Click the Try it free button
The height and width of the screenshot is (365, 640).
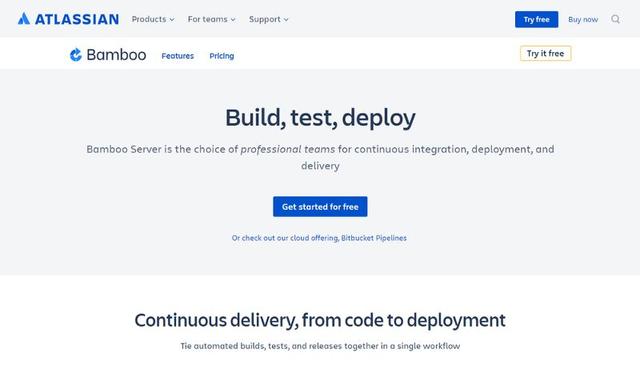tap(545, 53)
